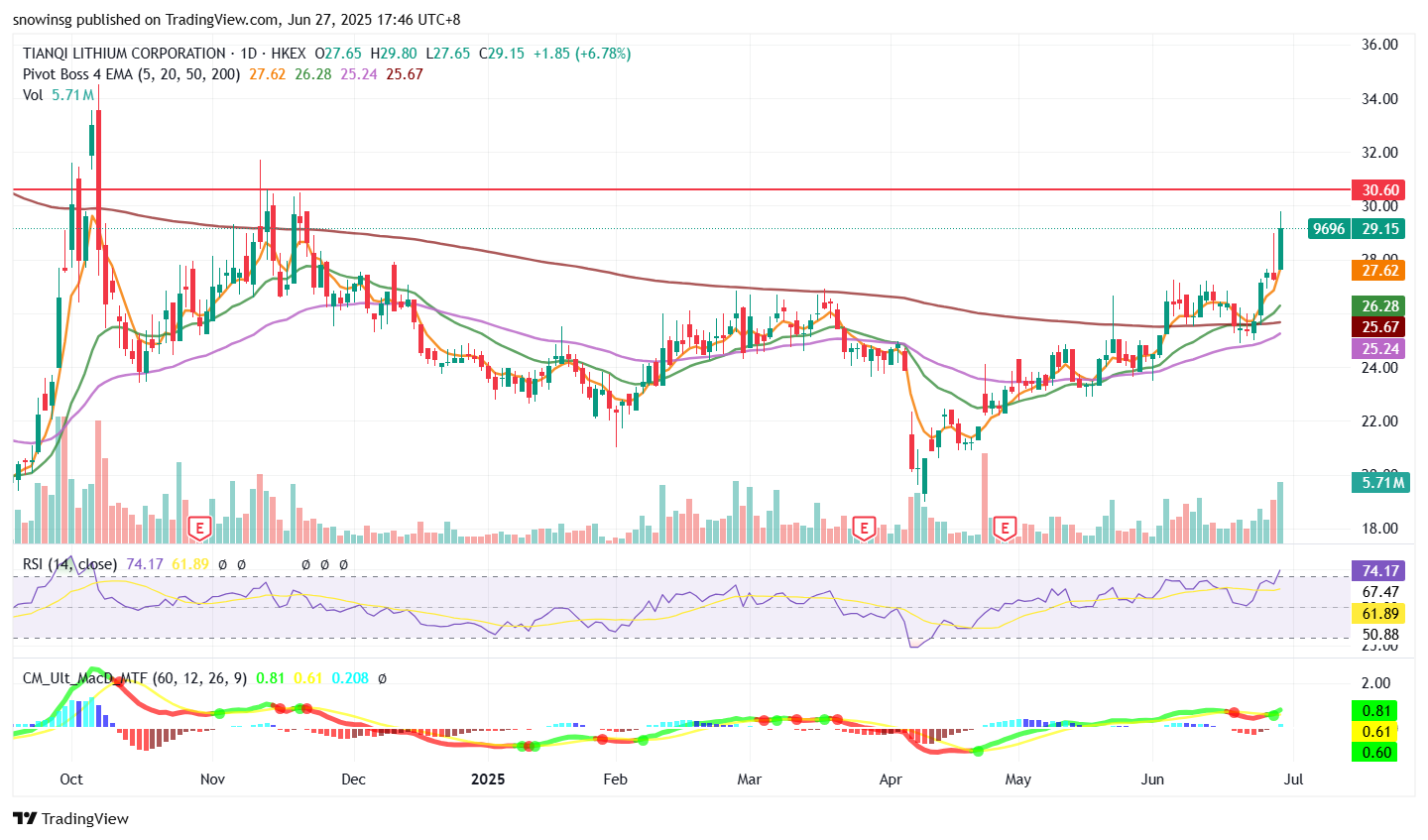Click the 50.88 RSI axis value
The image size is (1428, 840).
[x=1380, y=635]
